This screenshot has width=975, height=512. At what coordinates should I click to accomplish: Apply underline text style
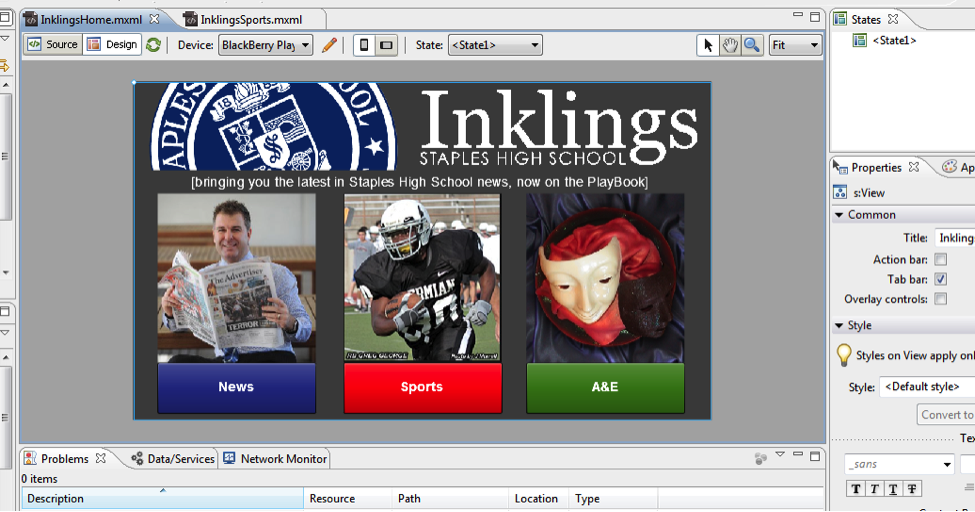(893, 488)
